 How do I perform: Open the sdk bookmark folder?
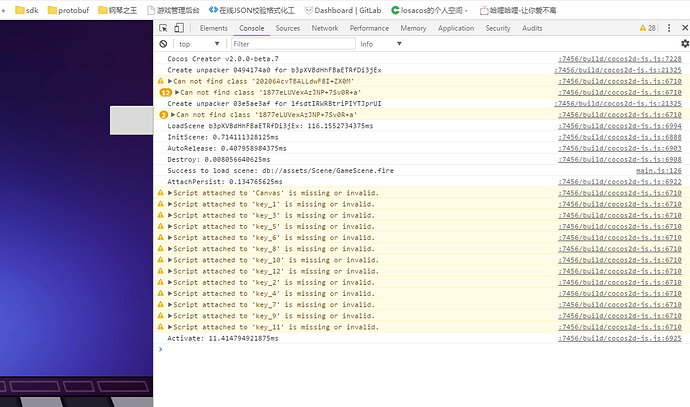click(27, 10)
